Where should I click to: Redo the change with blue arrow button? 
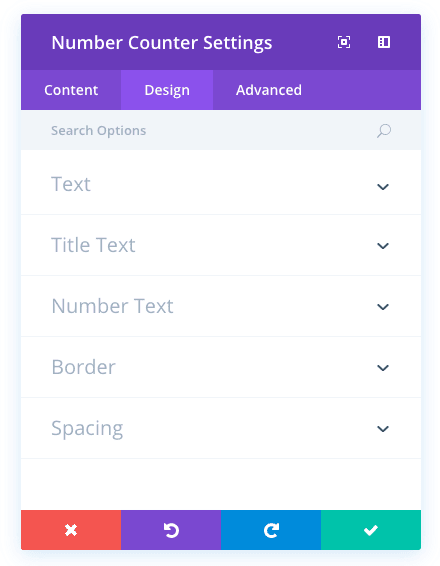tap(271, 530)
